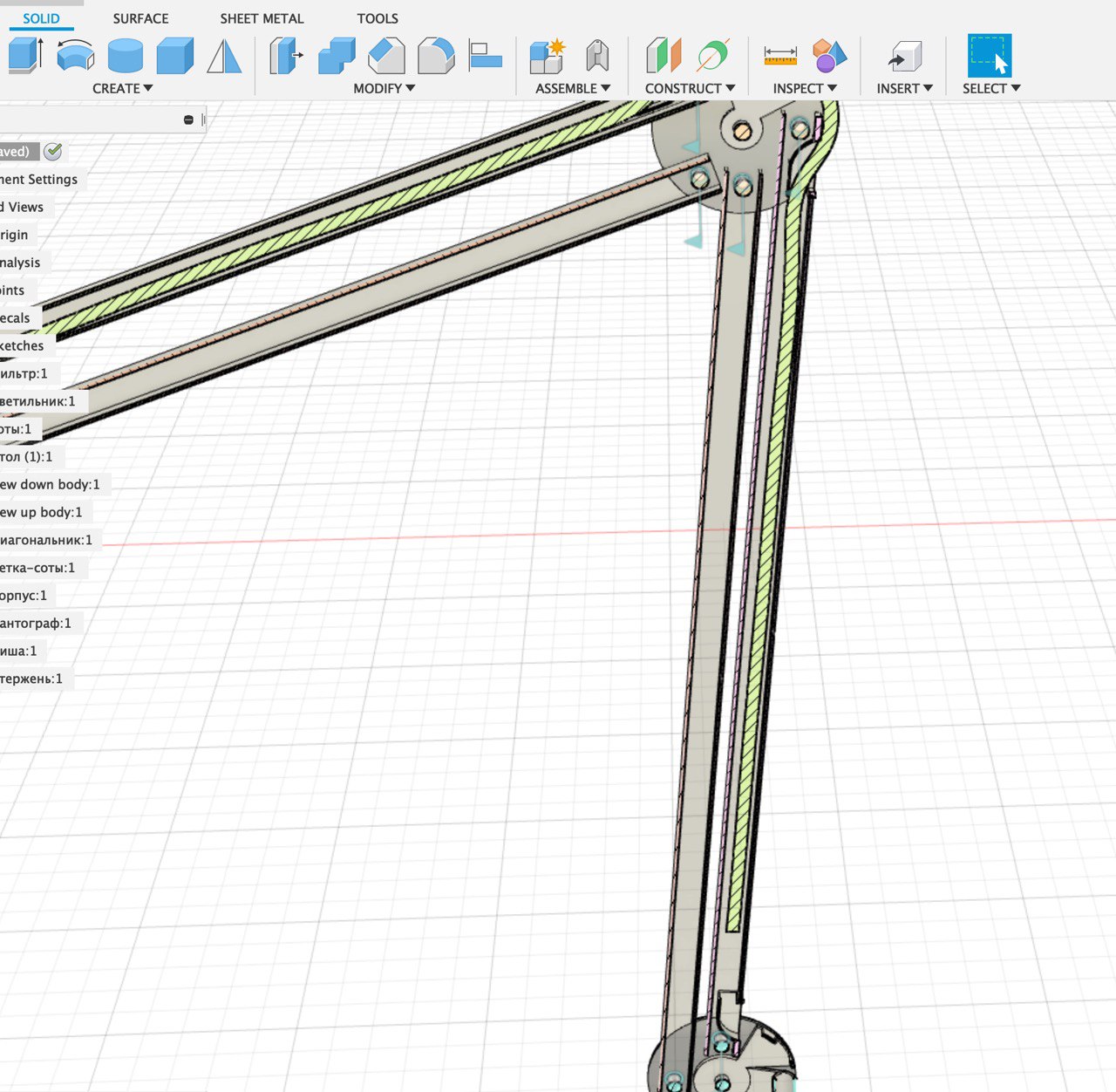This screenshot has width=1116, height=1092.
Task: Select the Press Pull tool
Action: [x=285, y=56]
